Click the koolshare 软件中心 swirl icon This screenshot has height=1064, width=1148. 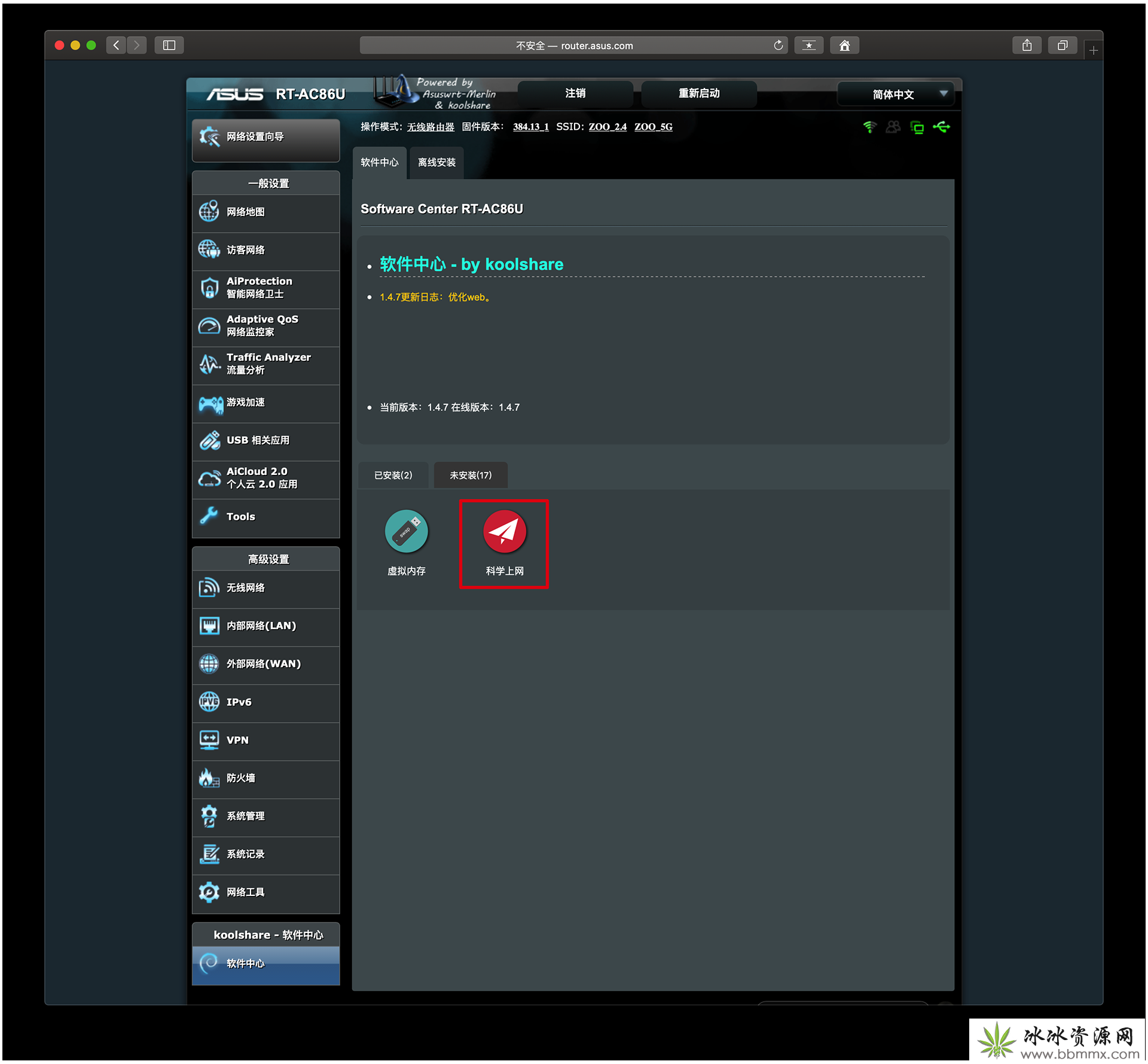[x=209, y=964]
